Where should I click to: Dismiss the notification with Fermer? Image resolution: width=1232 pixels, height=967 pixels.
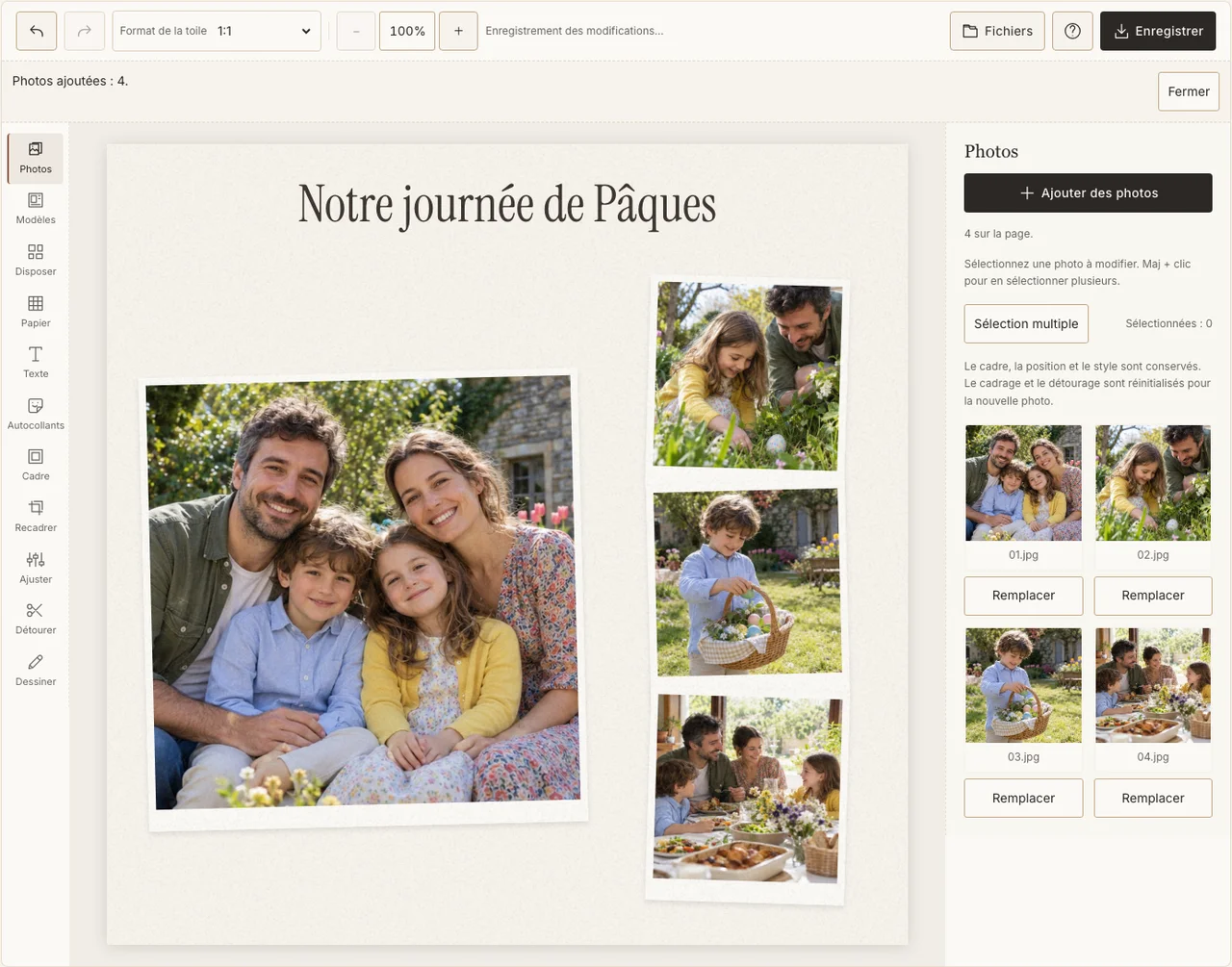coord(1189,91)
